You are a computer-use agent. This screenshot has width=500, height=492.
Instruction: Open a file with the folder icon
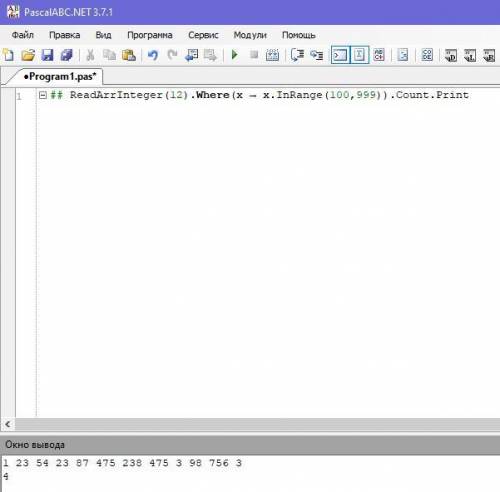coord(28,55)
